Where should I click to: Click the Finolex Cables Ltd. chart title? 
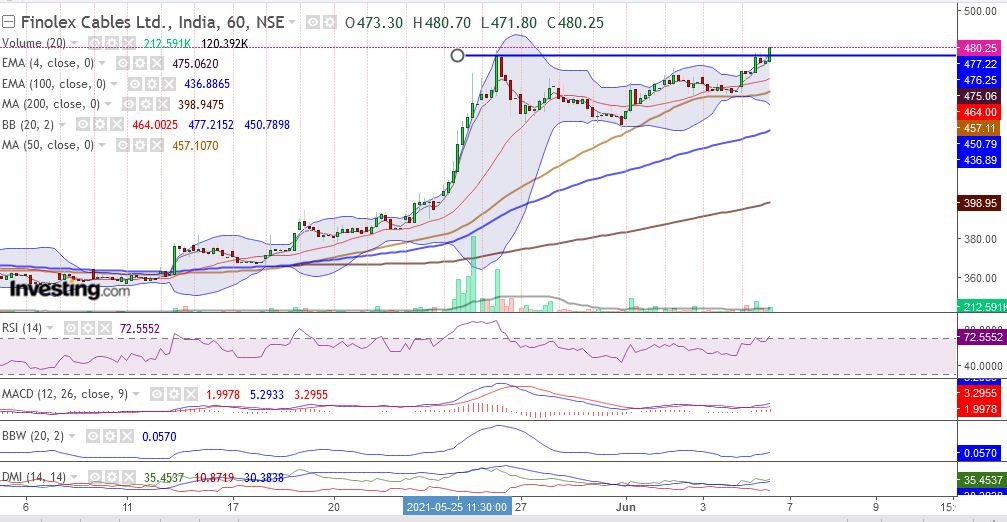click(152, 22)
